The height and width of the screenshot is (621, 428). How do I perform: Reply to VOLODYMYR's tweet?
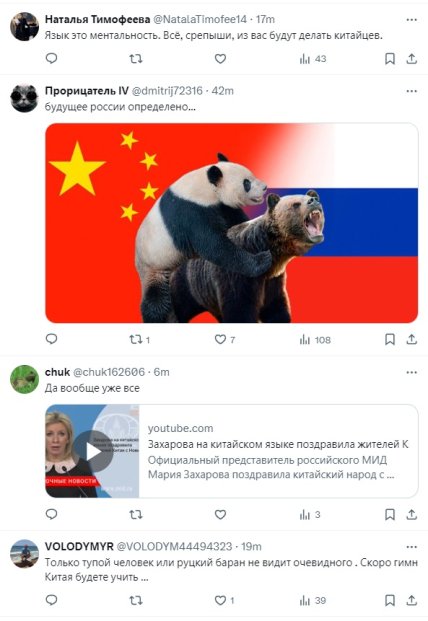pos(51,600)
